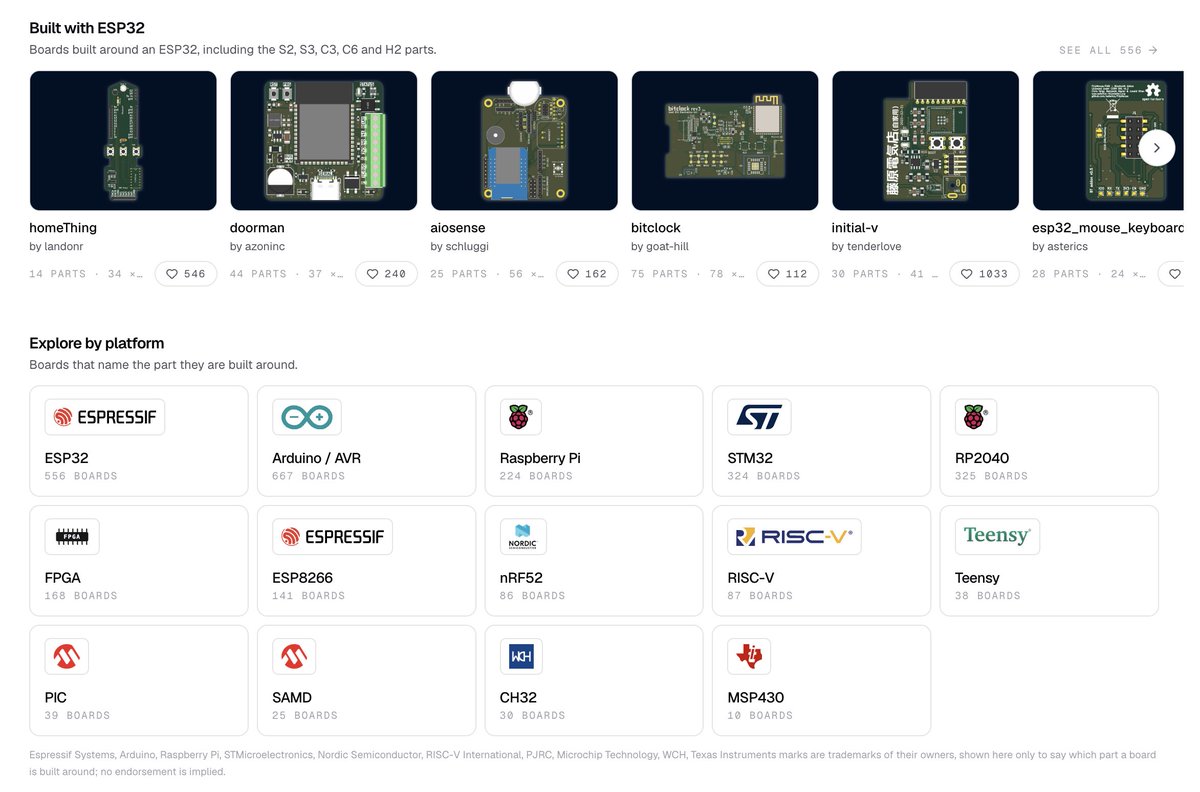Screen dimensions: 1200x792
Task: Click the Microchip logo on PIC card
Action: [x=67, y=657]
